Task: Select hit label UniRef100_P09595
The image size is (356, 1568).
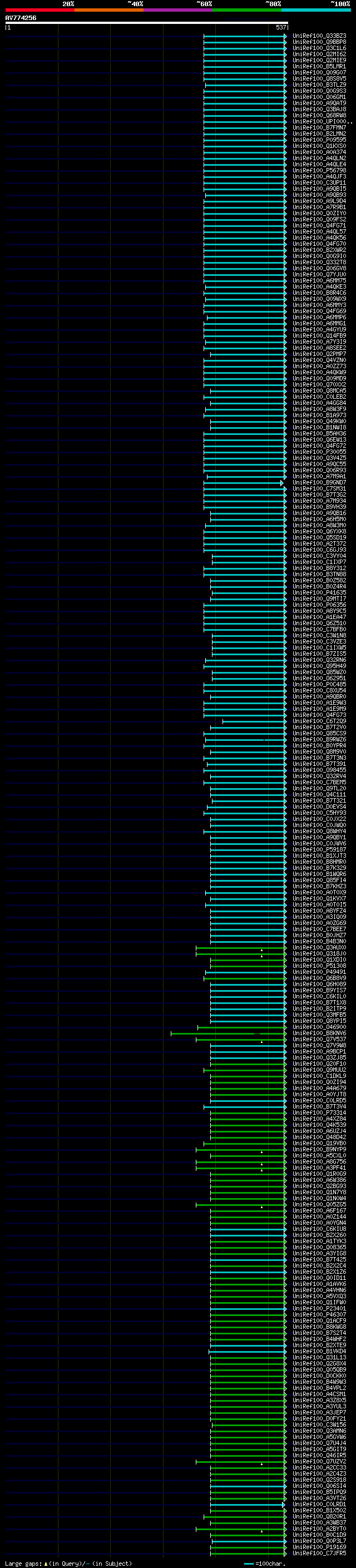Action: (x=319, y=140)
